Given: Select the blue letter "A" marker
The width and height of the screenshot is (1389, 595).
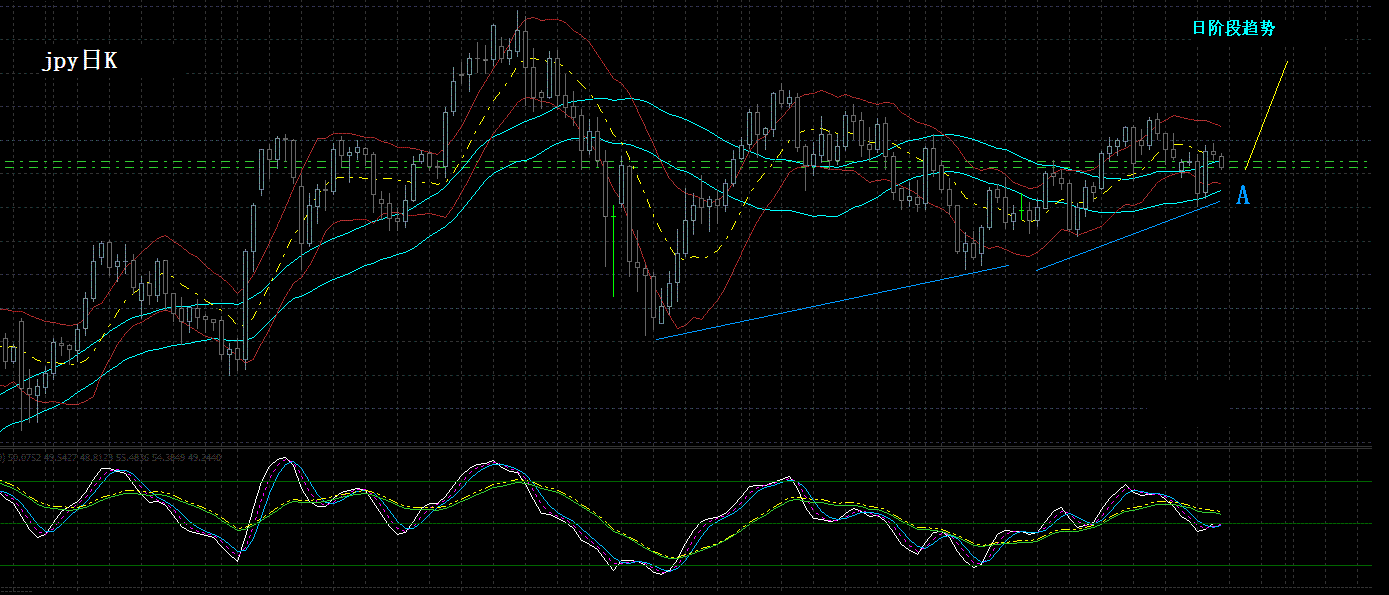Looking at the screenshot, I should tap(1243, 195).
